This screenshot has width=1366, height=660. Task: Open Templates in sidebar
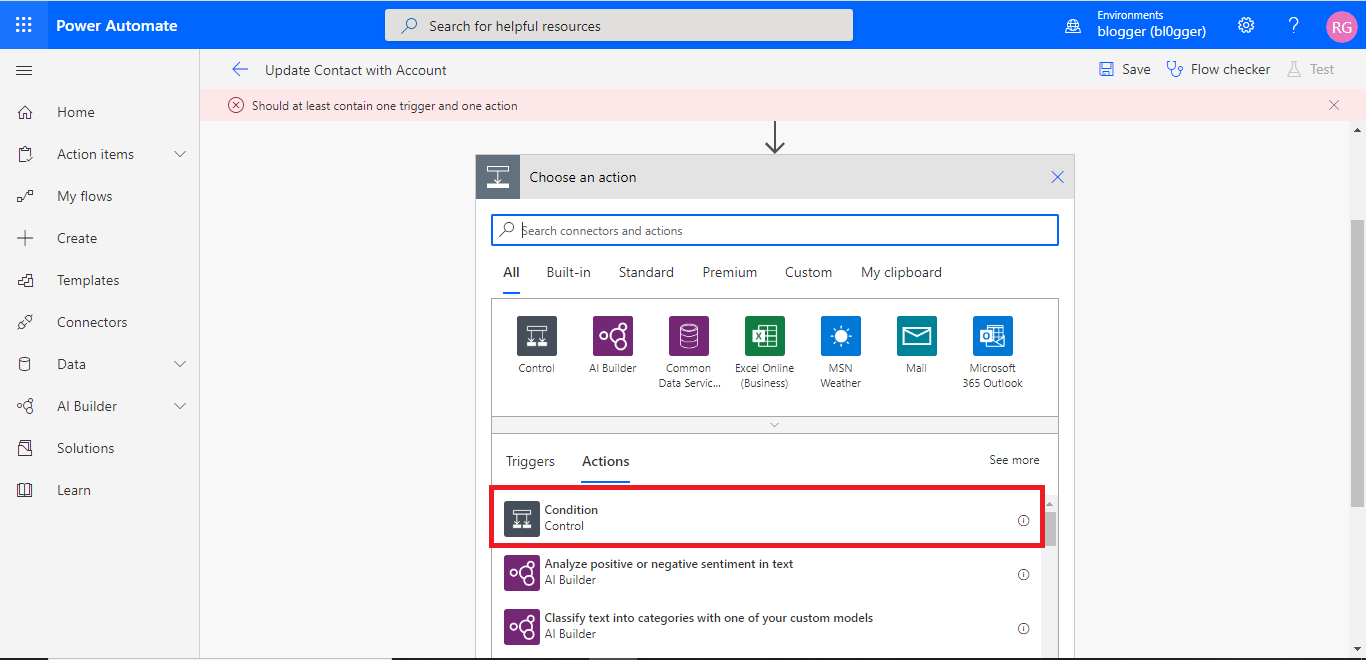point(88,280)
